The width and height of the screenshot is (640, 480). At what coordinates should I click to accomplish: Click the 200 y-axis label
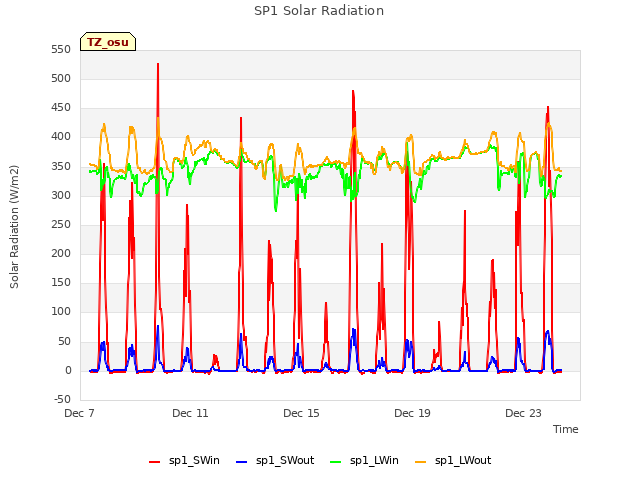(x=61, y=254)
